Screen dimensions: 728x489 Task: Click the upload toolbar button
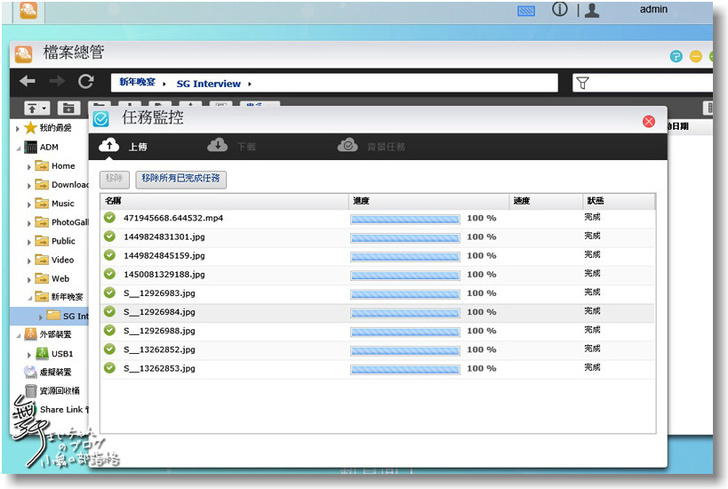coord(36,108)
